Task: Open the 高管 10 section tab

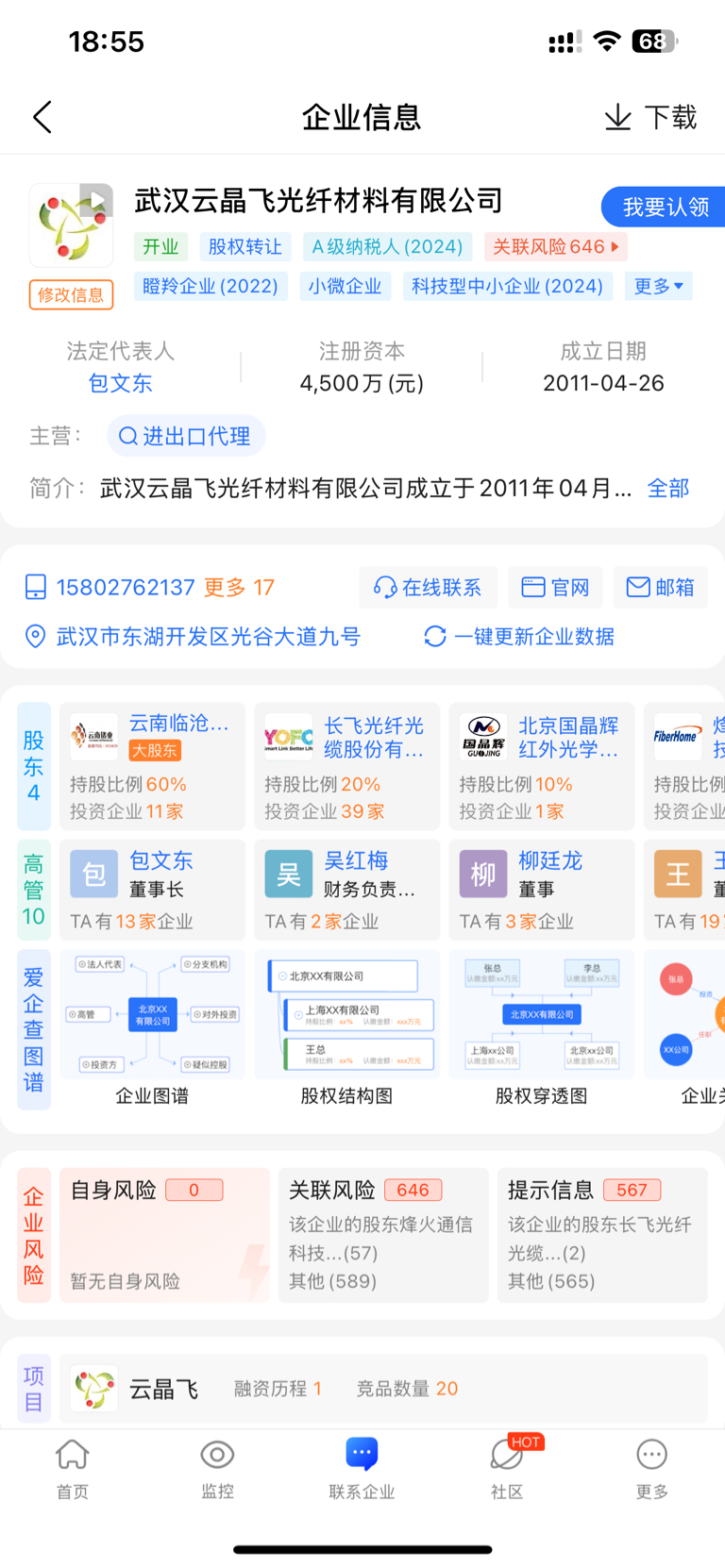Action: [34, 889]
